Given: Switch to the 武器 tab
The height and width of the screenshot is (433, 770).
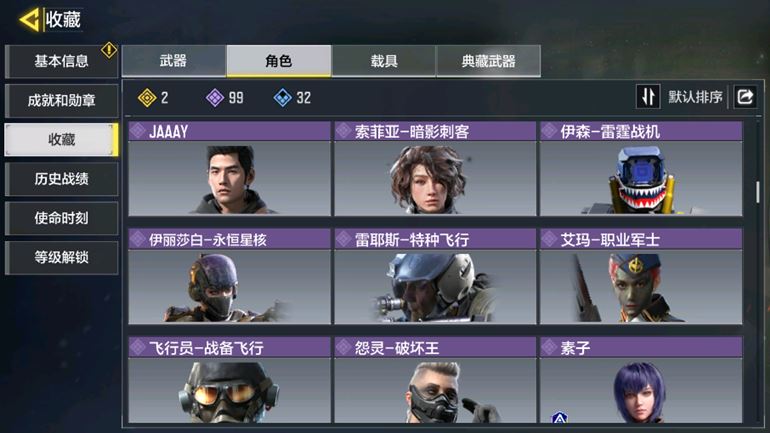Looking at the screenshot, I should click(x=173, y=61).
